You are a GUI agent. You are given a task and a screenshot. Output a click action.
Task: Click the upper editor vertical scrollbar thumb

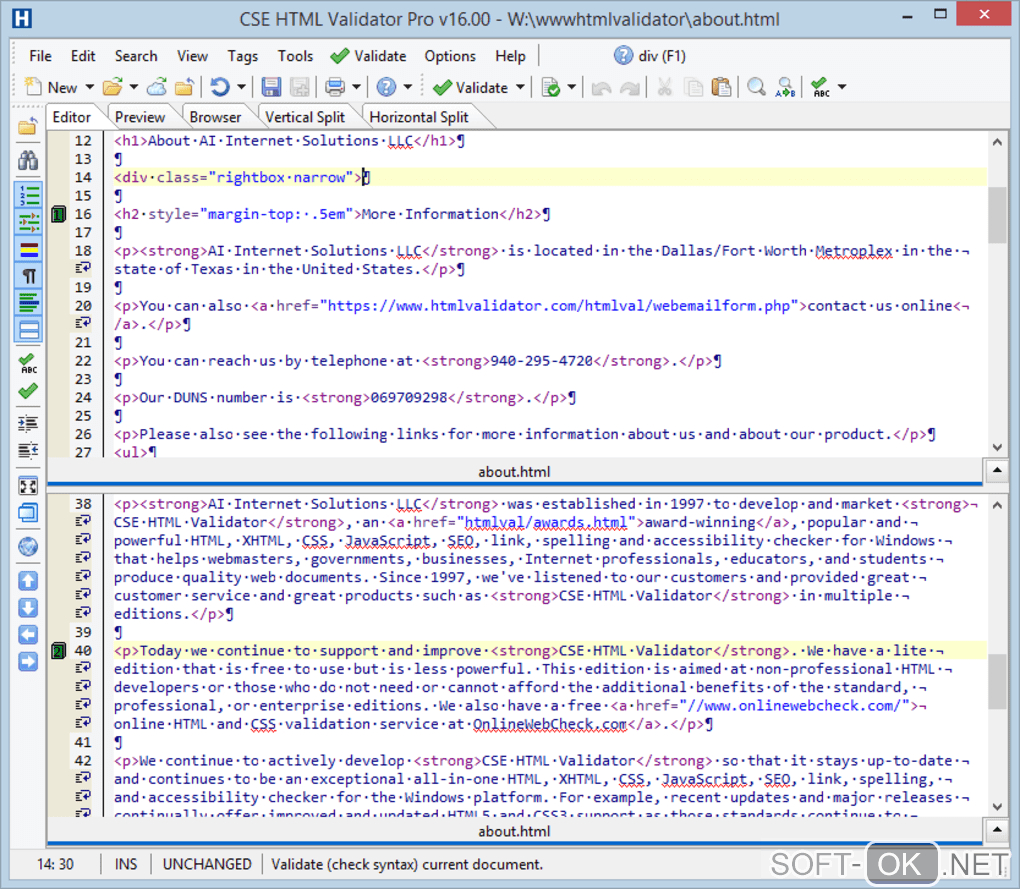pos(997,214)
